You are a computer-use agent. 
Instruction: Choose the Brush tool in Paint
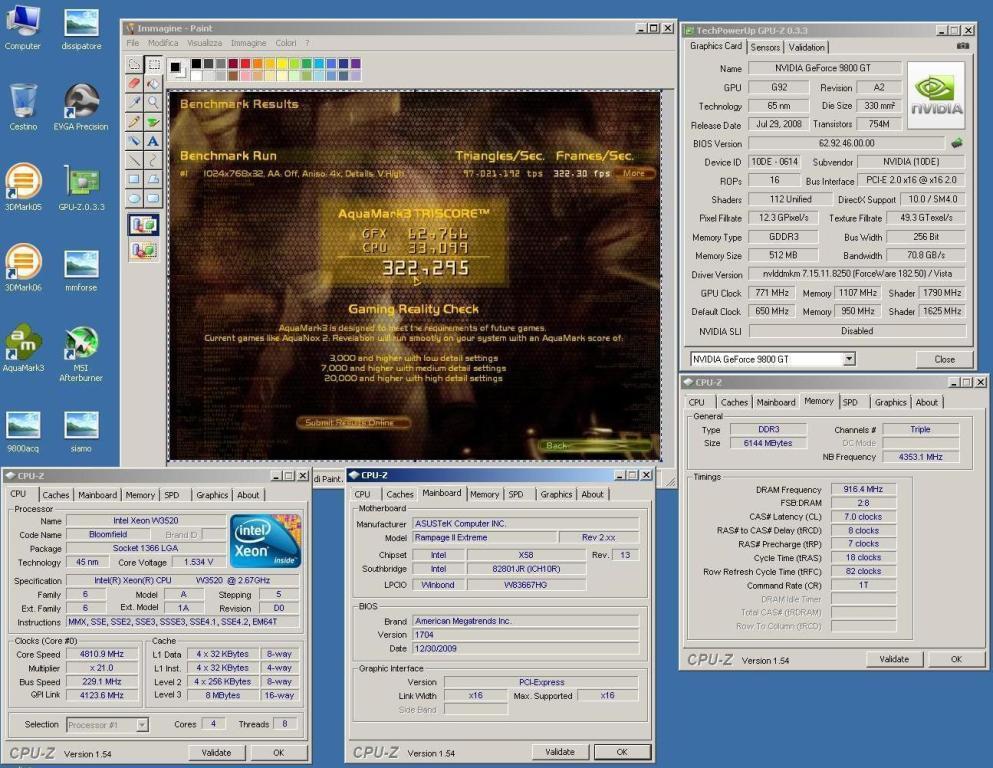[153, 122]
